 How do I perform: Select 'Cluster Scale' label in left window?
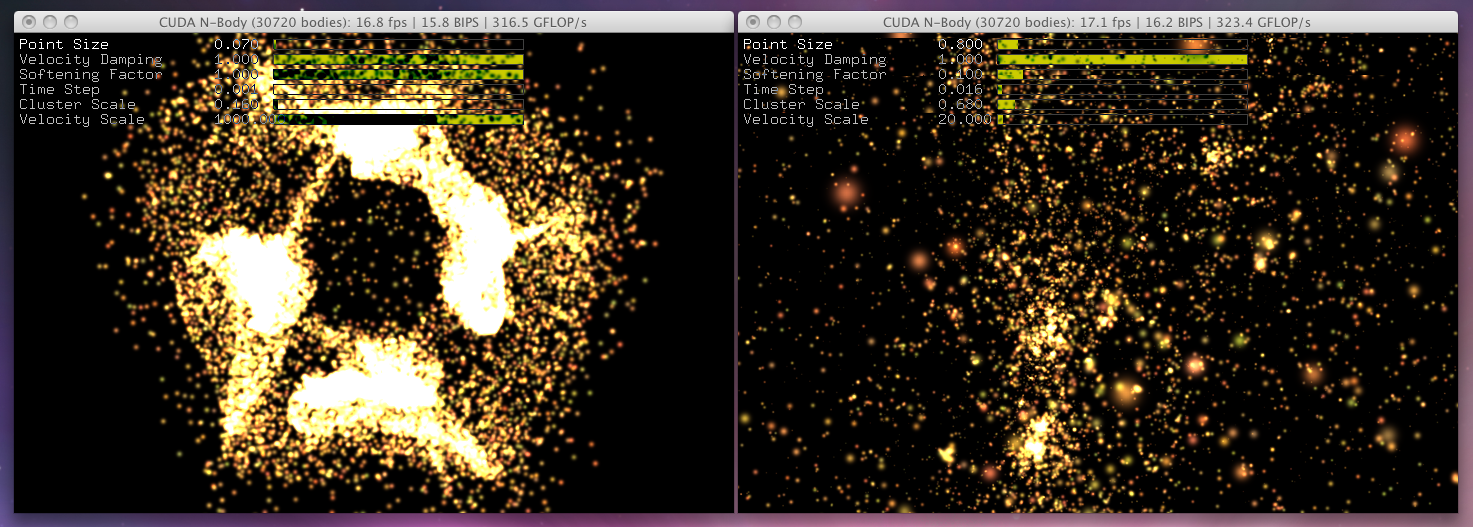pos(77,105)
